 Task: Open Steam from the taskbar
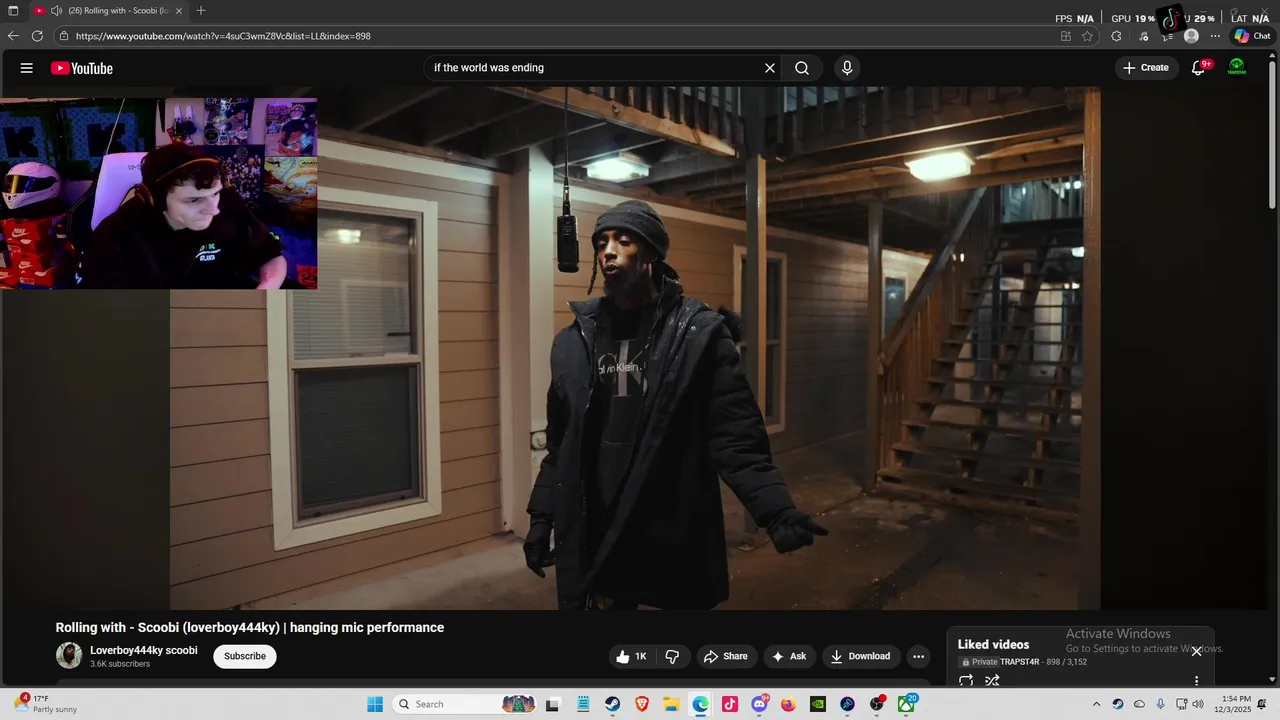tap(612, 704)
